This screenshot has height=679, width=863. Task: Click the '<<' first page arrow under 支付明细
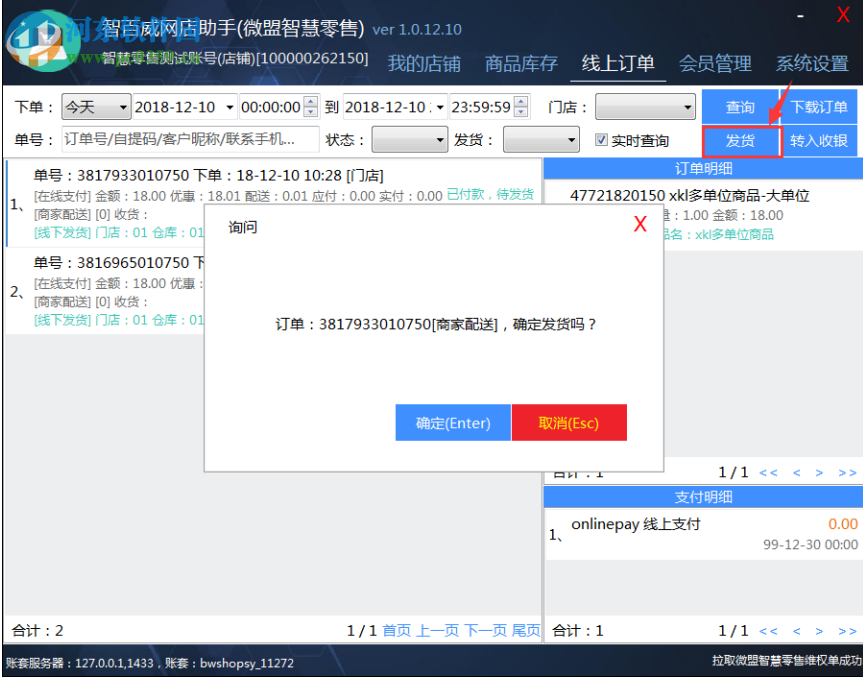(767, 630)
